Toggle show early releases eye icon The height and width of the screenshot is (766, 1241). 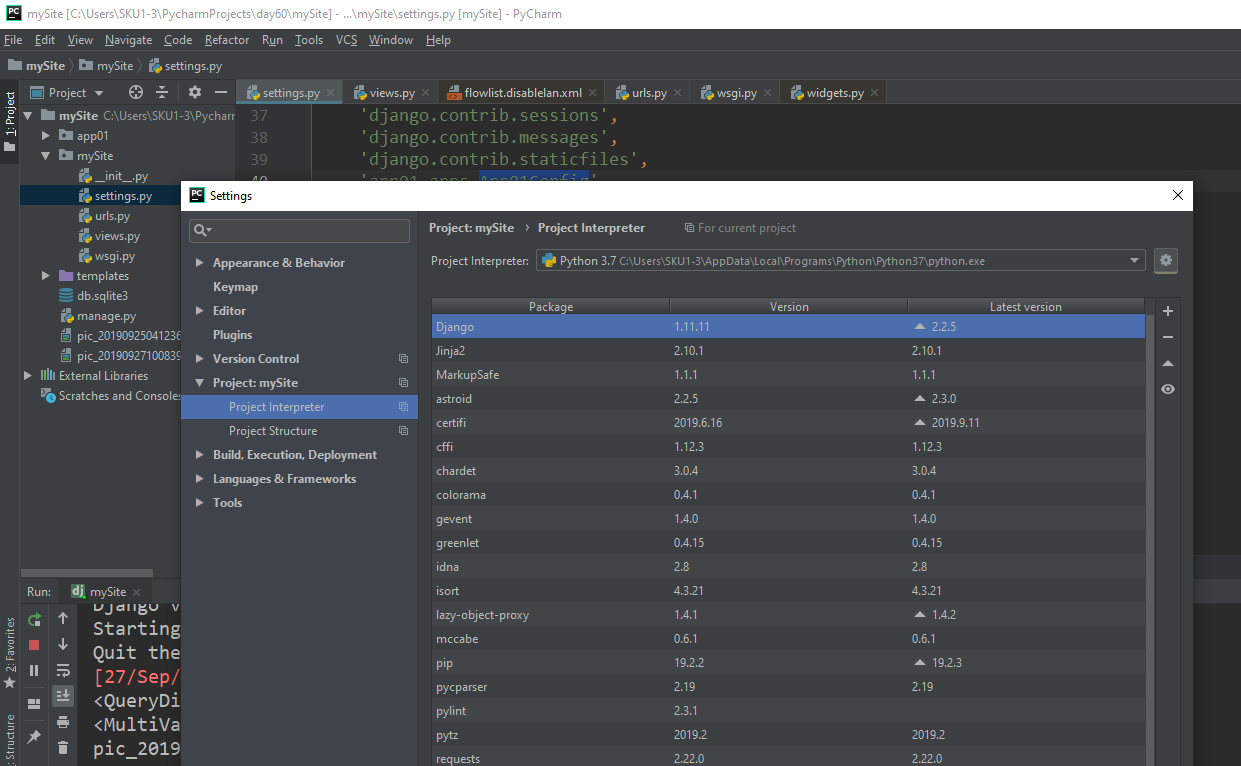coord(1168,389)
